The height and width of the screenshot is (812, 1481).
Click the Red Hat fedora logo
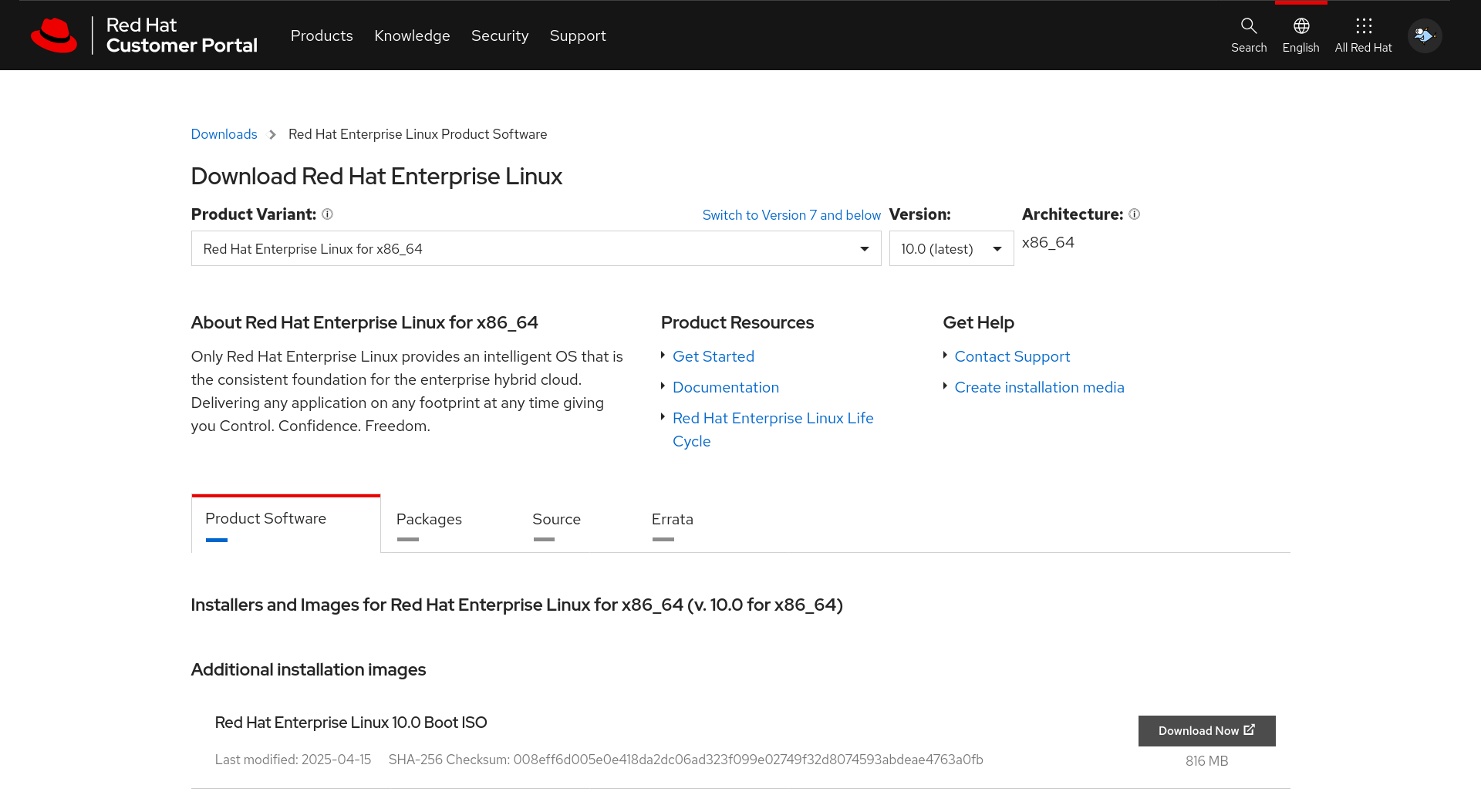coord(54,35)
